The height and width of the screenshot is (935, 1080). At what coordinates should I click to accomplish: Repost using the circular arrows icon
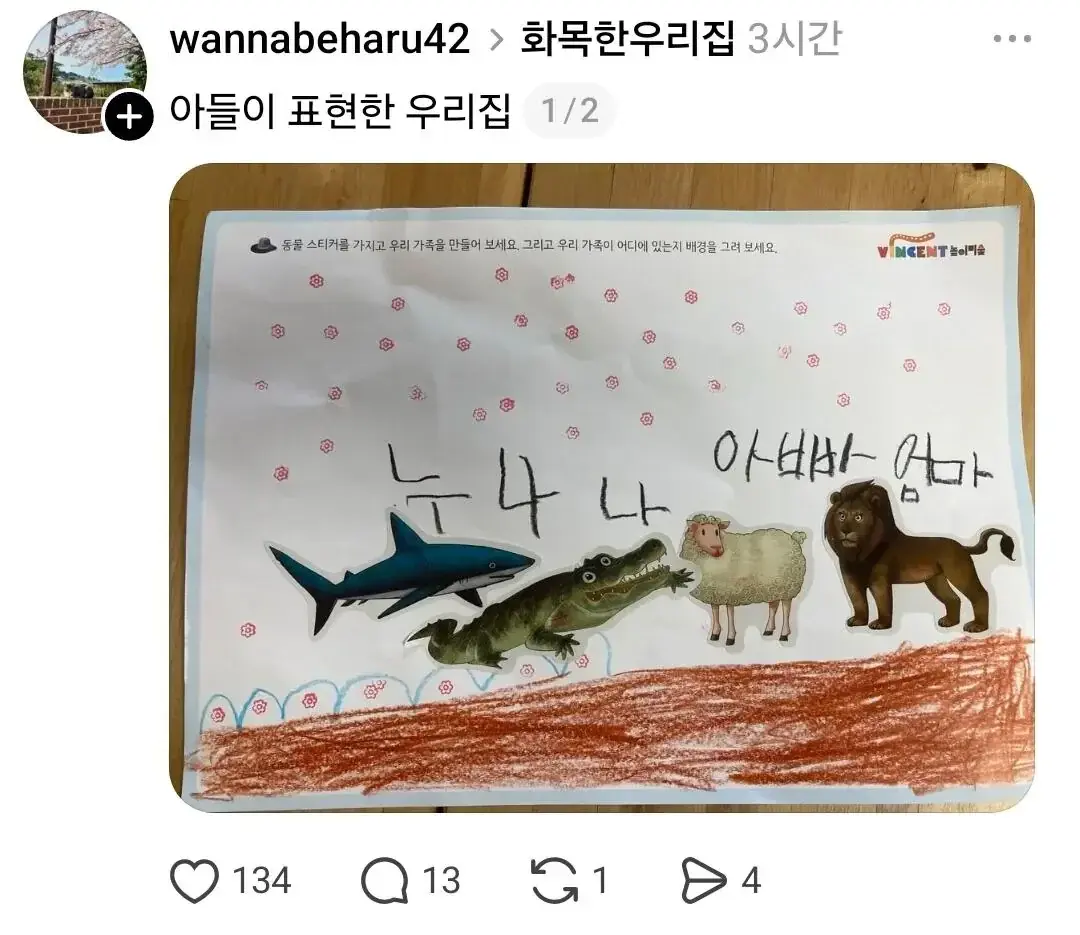click(554, 881)
